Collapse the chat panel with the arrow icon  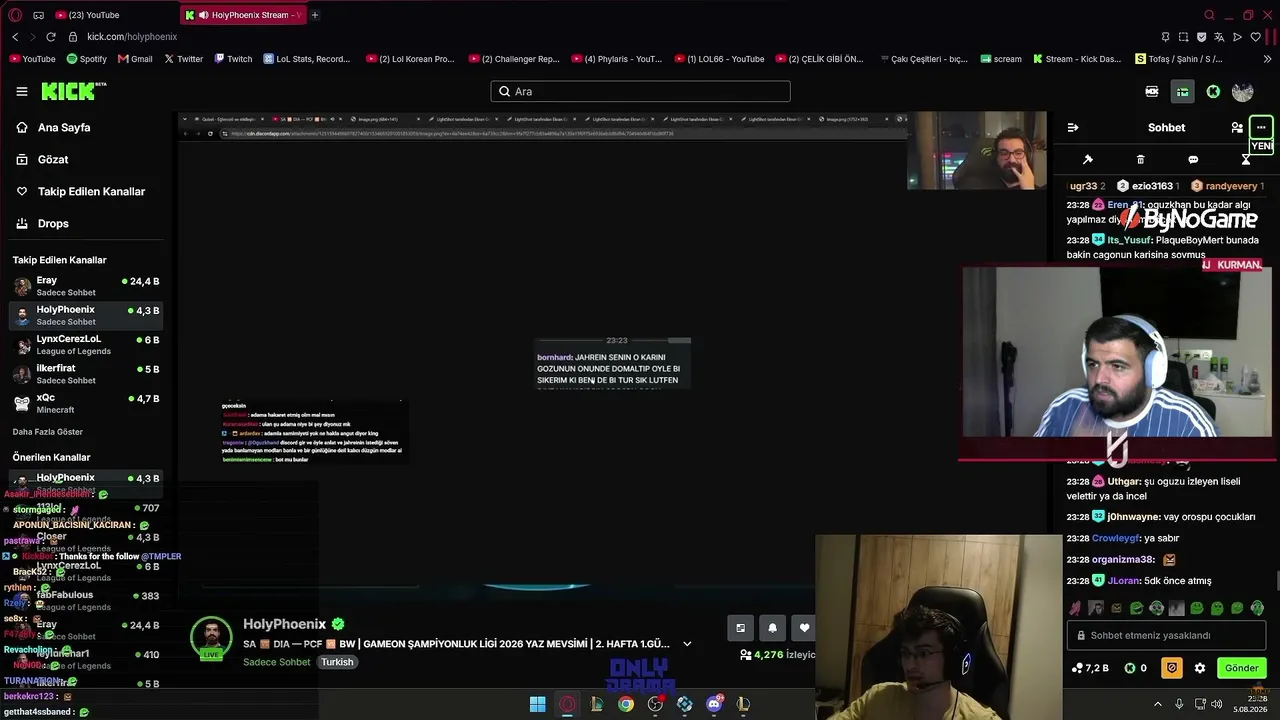click(x=1073, y=128)
